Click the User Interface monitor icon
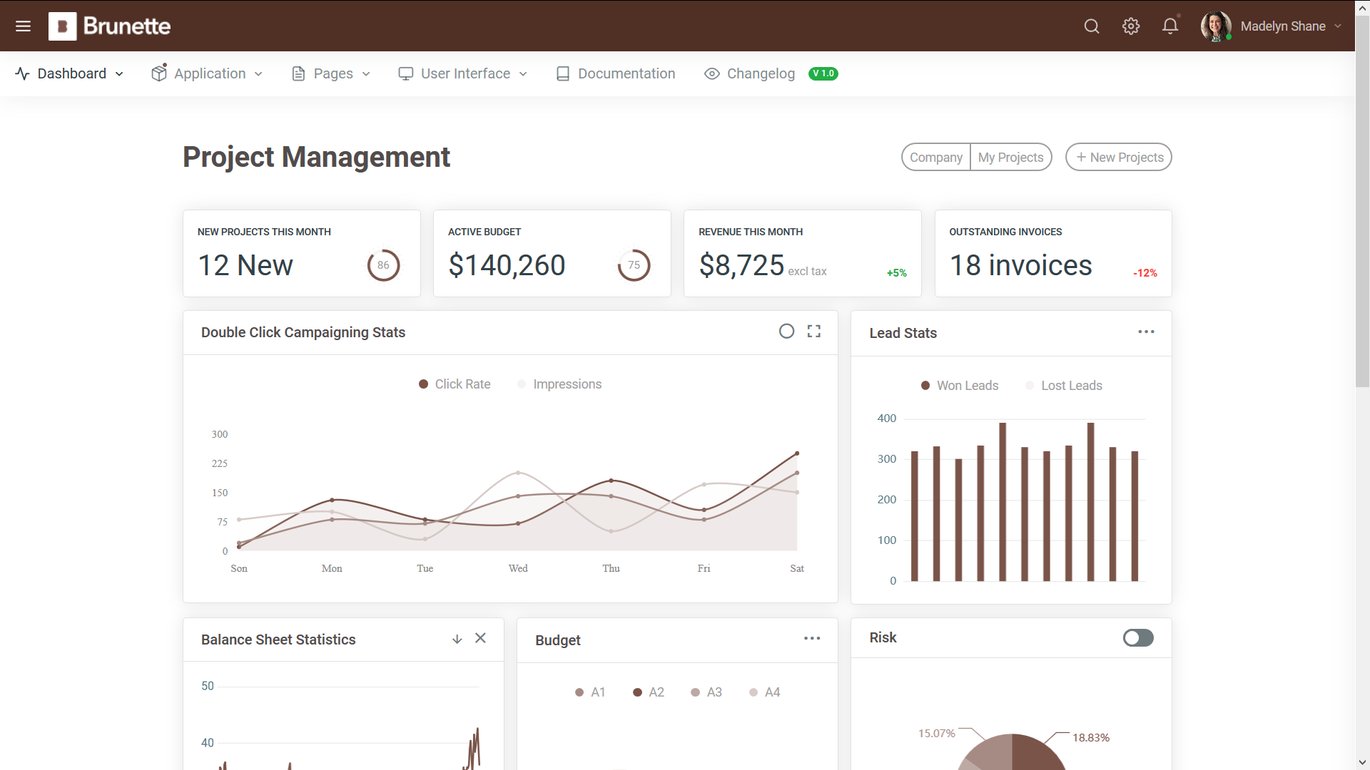This screenshot has height=770, width=1370. tap(406, 74)
